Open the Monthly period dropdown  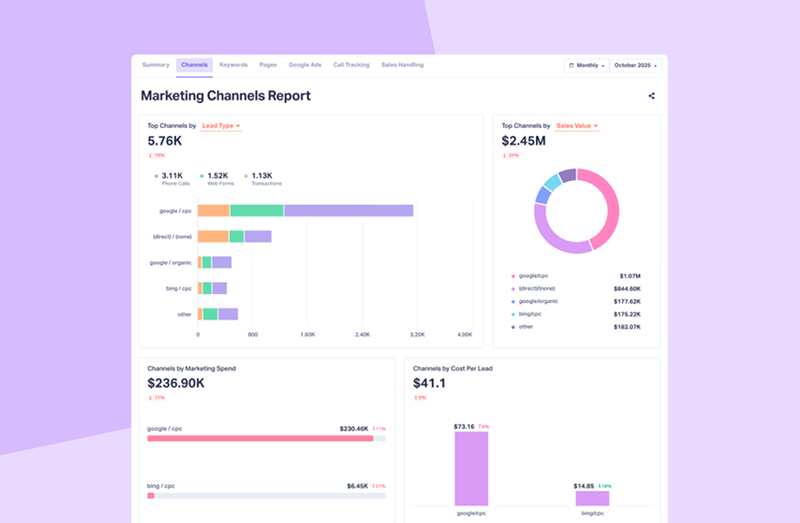tap(587, 65)
